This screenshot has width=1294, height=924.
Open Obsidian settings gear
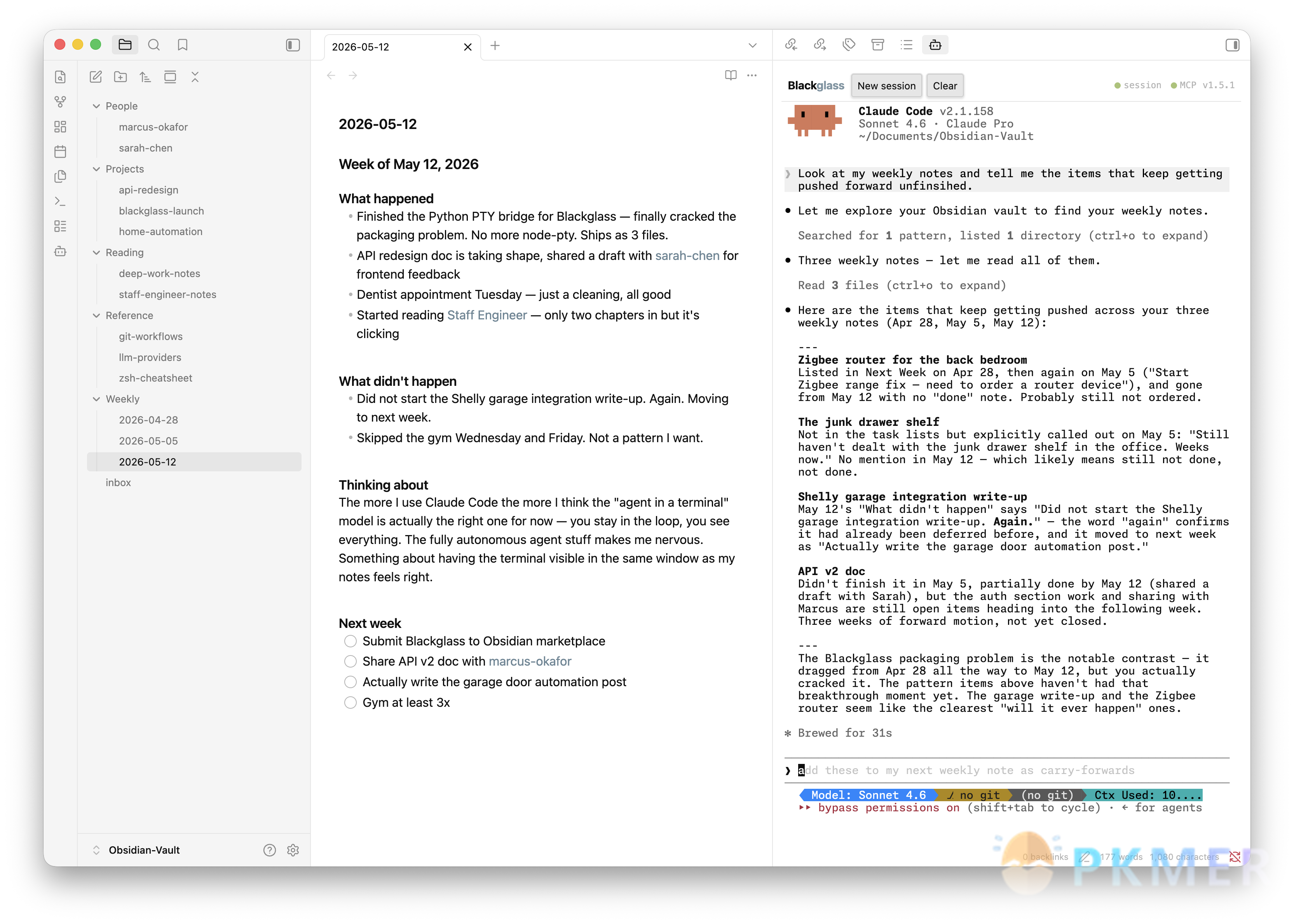coord(293,851)
